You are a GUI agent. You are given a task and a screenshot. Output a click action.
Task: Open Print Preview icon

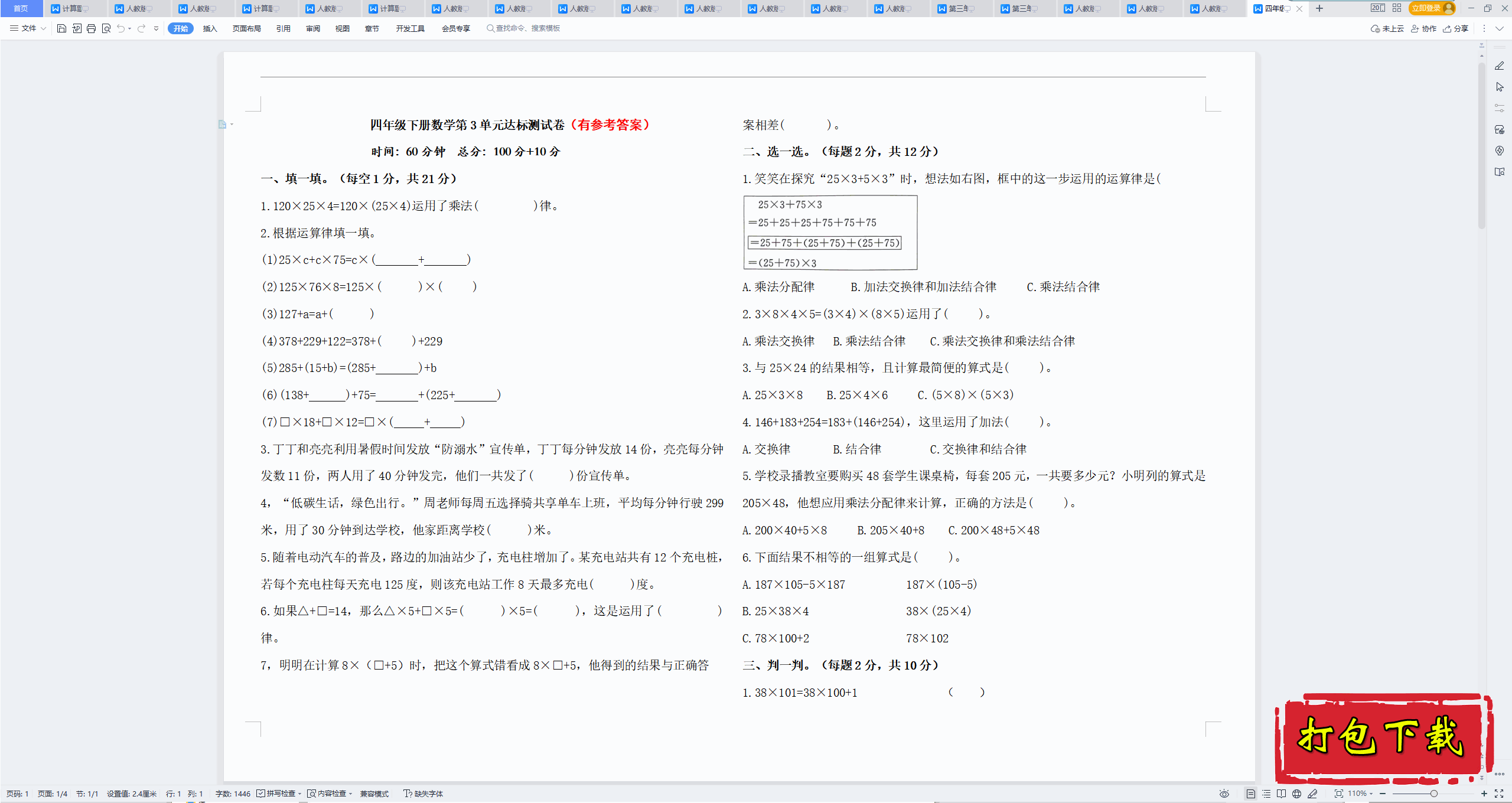click(x=106, y=28)
